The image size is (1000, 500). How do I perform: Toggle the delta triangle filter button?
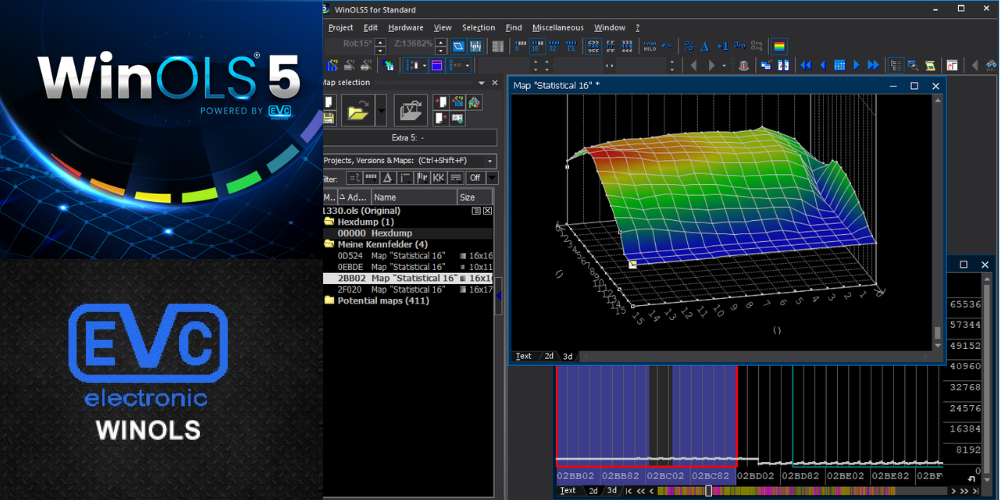click(388, 178)
